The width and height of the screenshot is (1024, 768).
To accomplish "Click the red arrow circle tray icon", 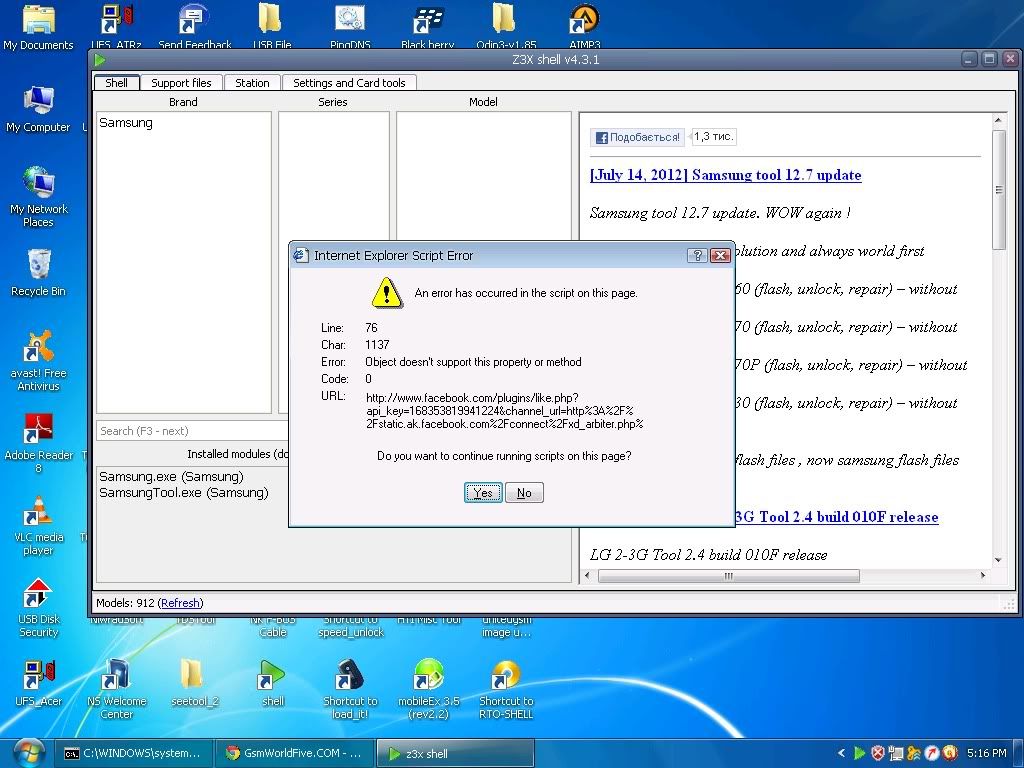I will tap(932, 753).
